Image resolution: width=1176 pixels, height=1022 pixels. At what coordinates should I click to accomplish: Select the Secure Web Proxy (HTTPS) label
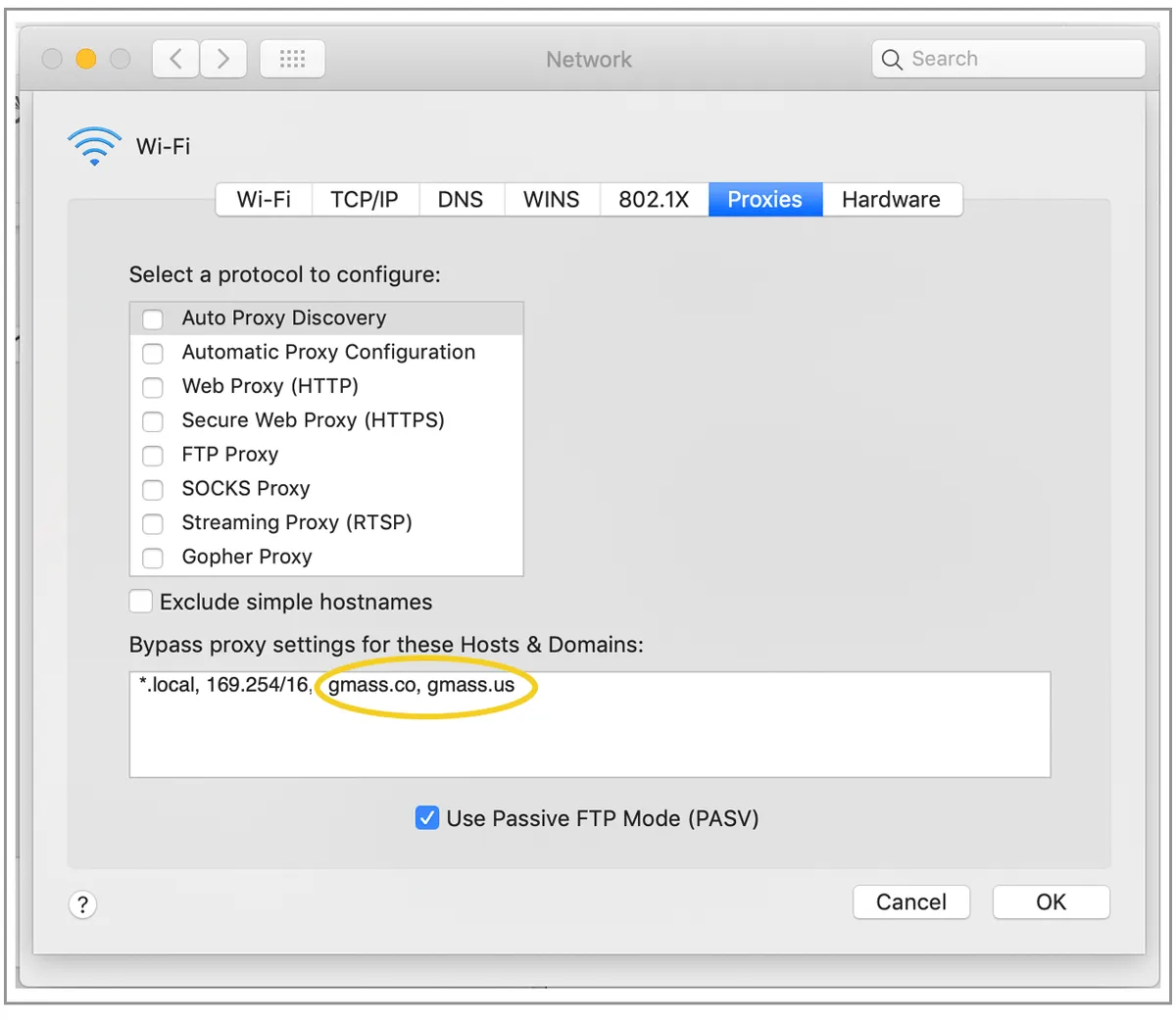point(314,420)
